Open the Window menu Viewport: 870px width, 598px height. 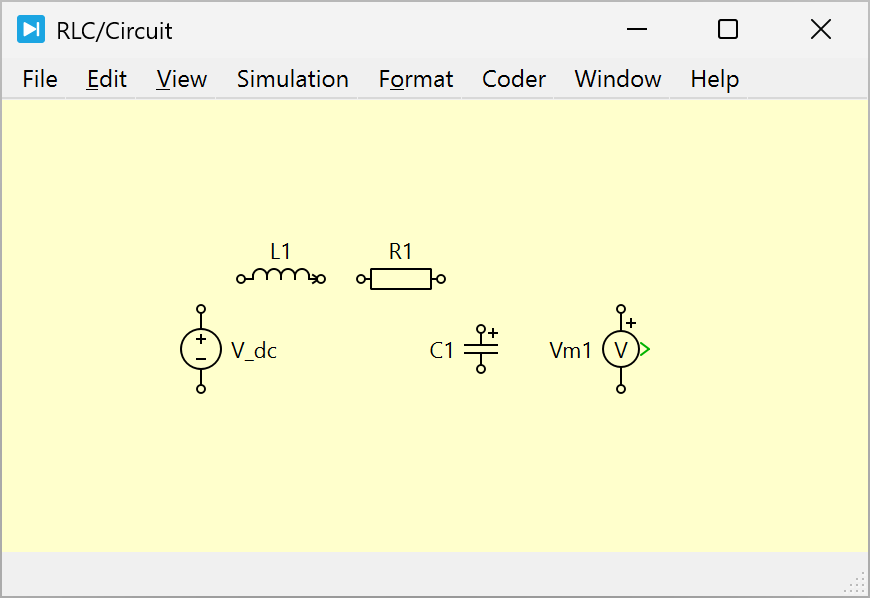(x=618, y=79)
